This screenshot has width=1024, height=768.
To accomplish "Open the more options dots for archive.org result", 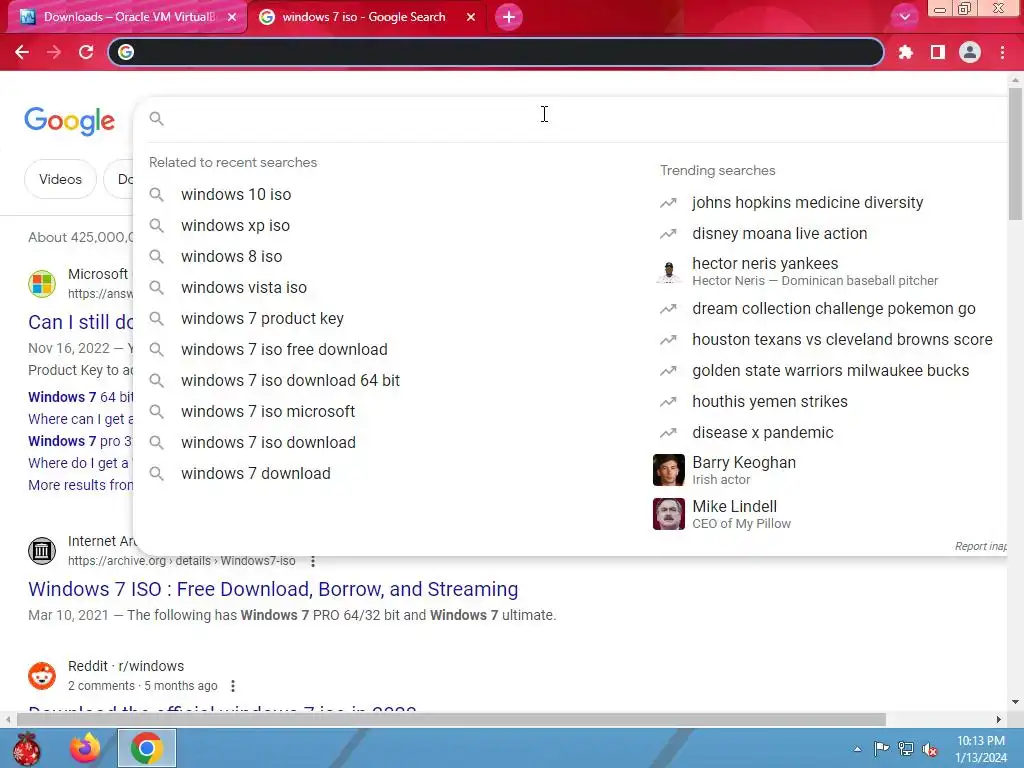I will coord(313,561).
